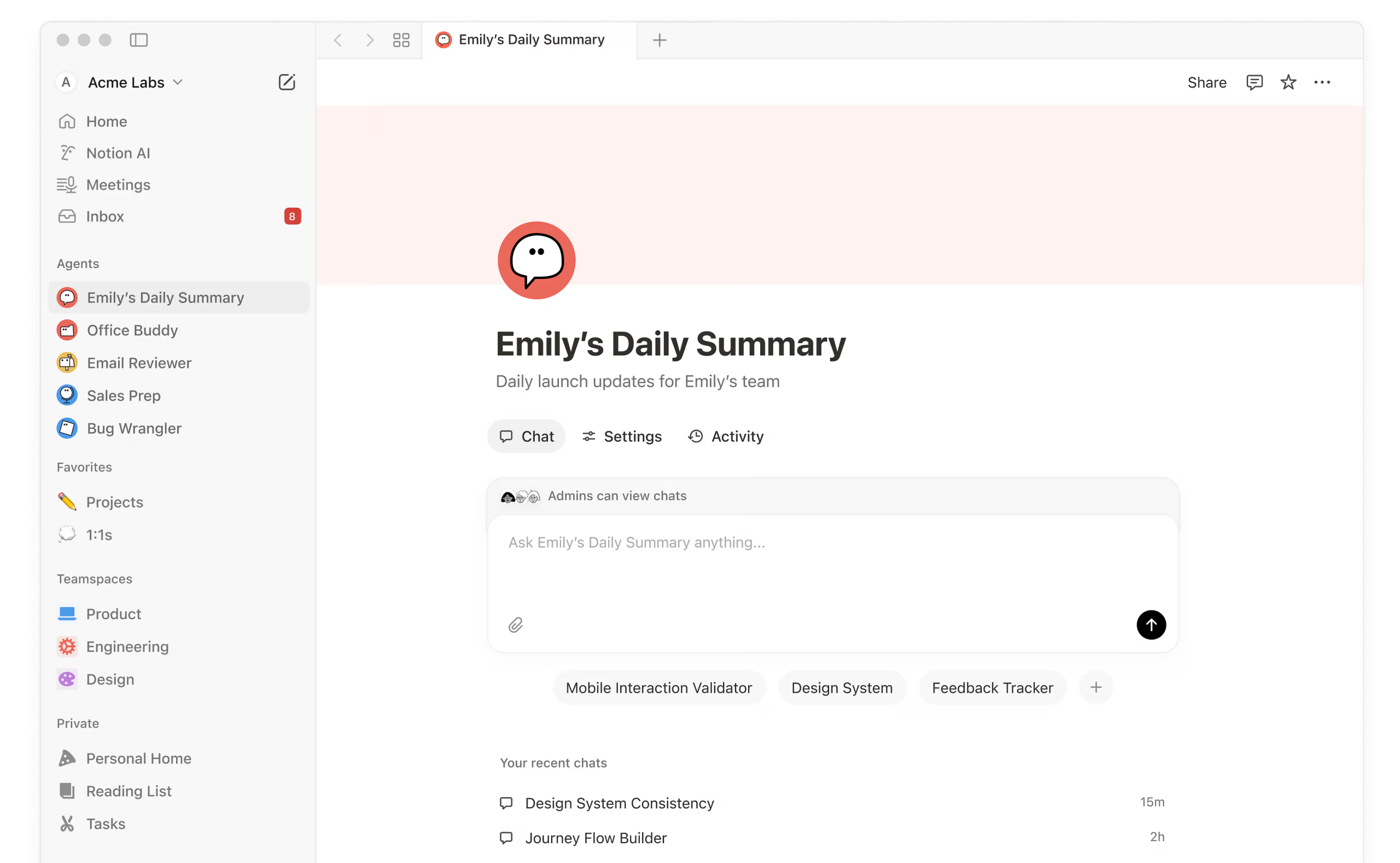Viewport: 1400px width, 863px height.
Task: Create a new page with the compose icon
Action: (287, 82)
